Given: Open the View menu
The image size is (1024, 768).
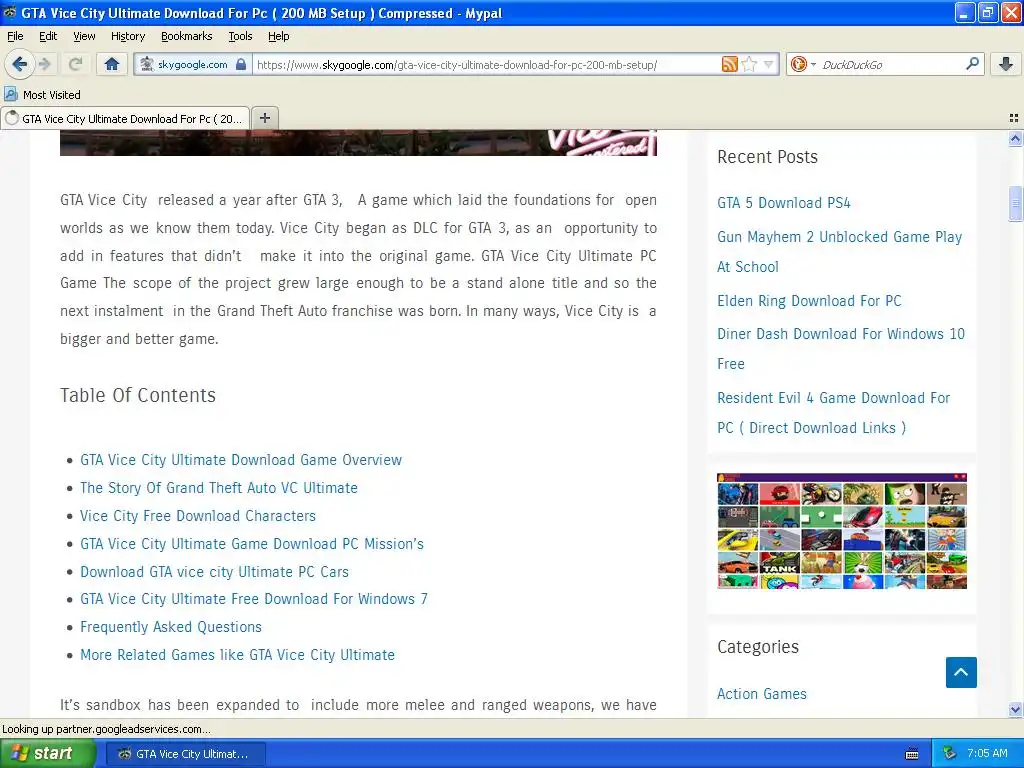Looking at the screenshot, I should (x=84, y=36).
